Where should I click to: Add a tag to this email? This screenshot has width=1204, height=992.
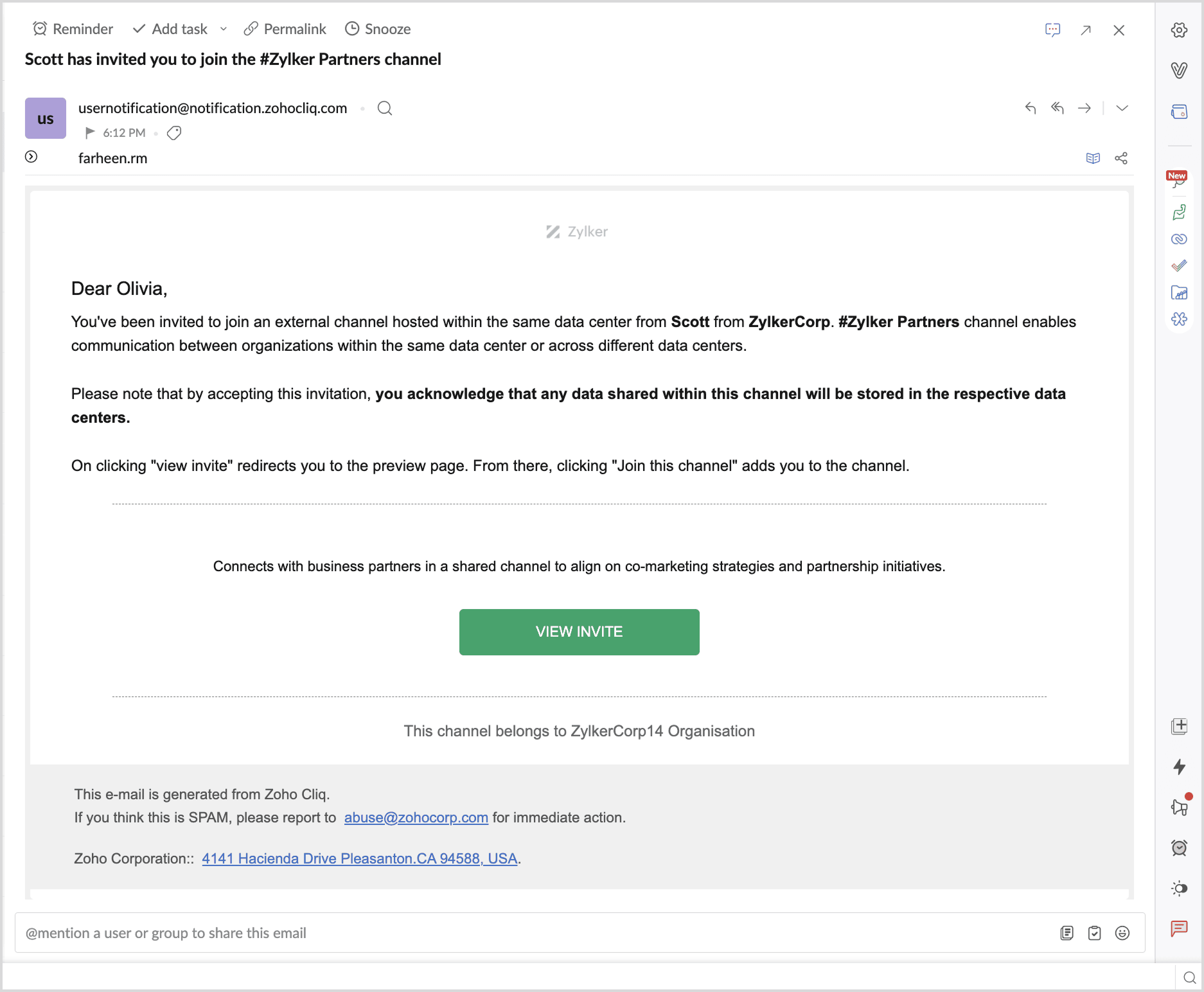(x=174, y=133)
